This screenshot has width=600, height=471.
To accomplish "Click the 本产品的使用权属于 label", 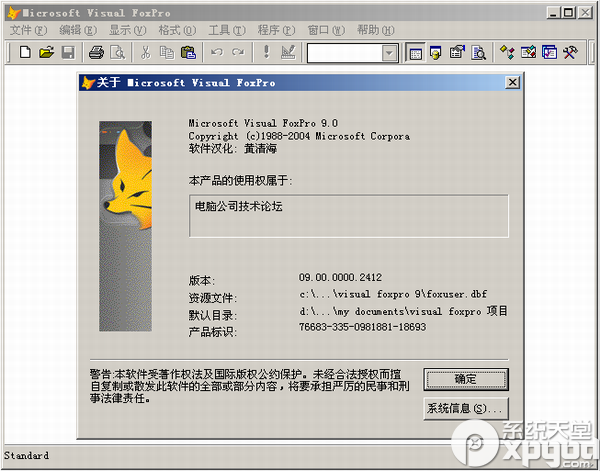I will pyautogui.click(x=240, y=180).
